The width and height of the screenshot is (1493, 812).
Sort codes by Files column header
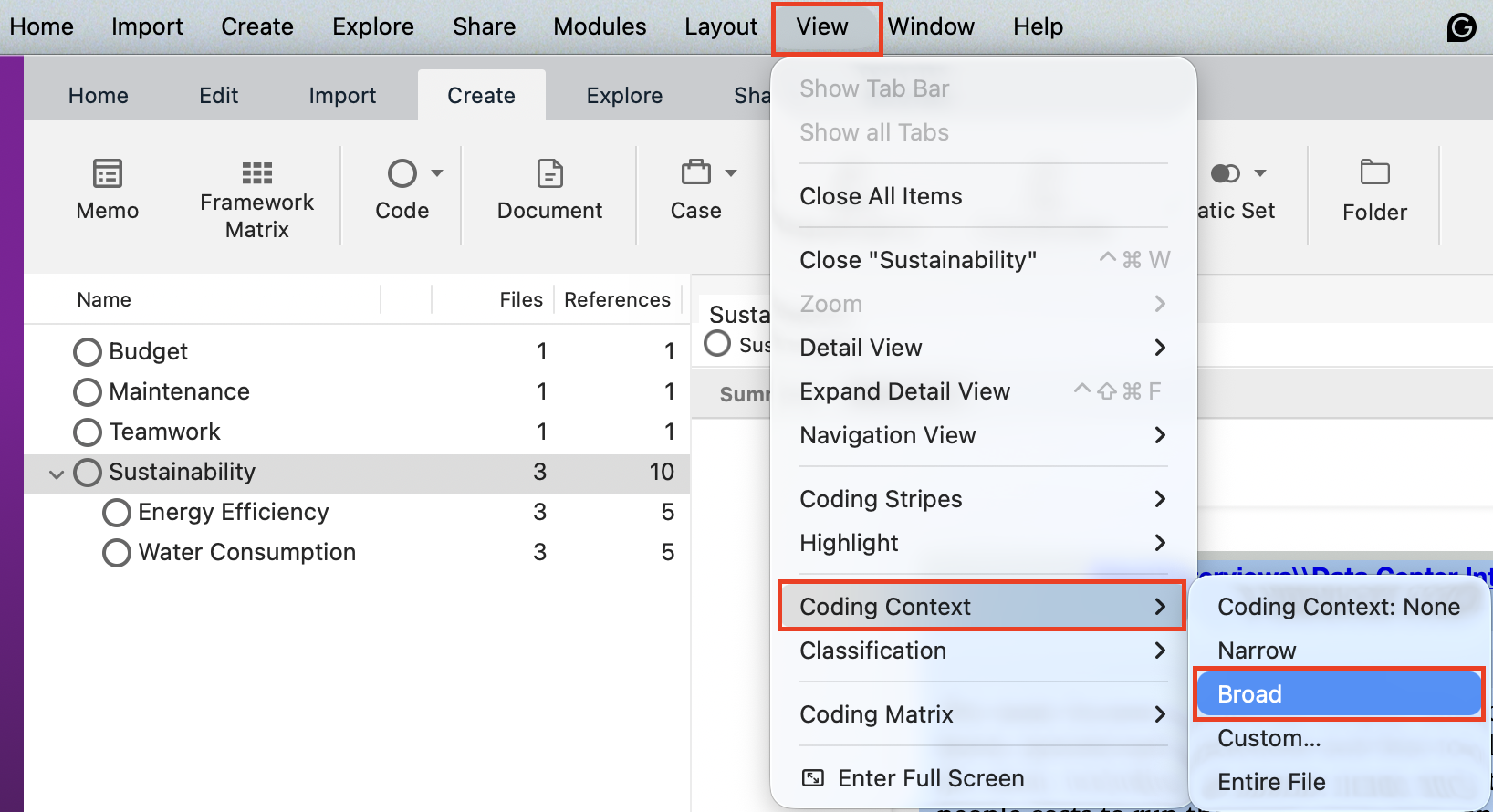(521, 300)
